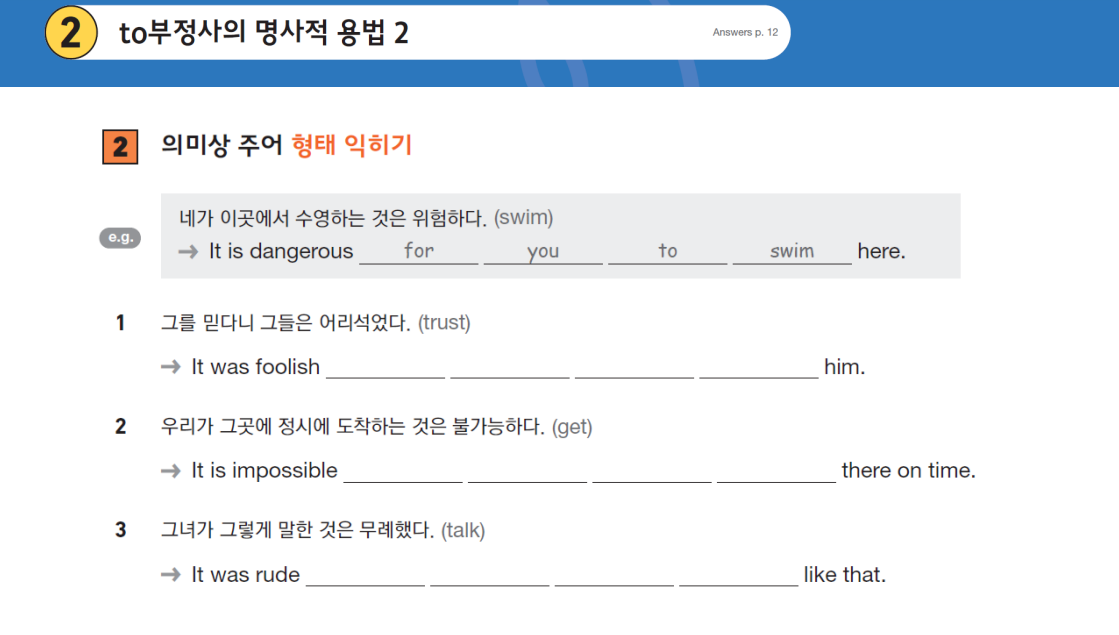Click the orange text '형태 익히기'
1119x635 pixels.
click(352, 145)
